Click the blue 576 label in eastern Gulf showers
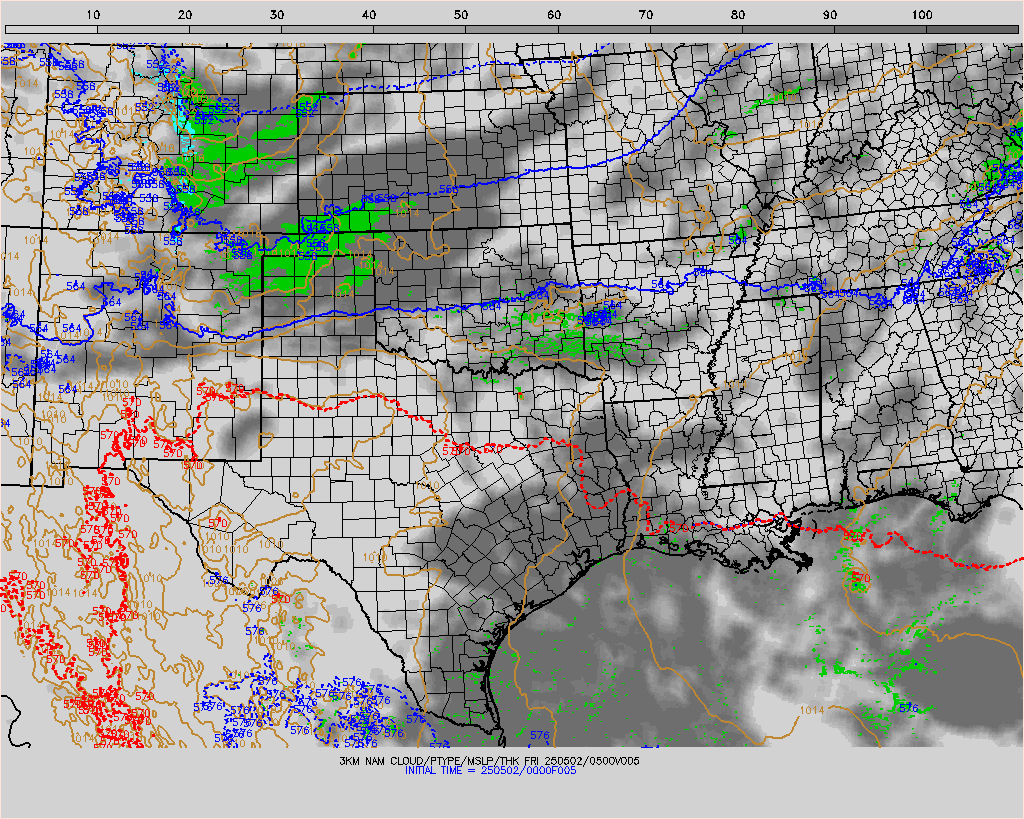Viewport: 1024px width, 819px height. click(908, 708)
